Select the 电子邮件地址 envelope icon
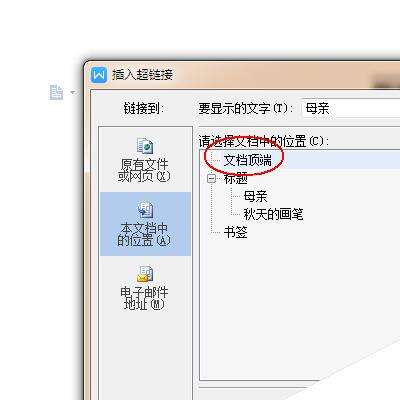Viewport: 400px width, 400px height. click(145, 274)
